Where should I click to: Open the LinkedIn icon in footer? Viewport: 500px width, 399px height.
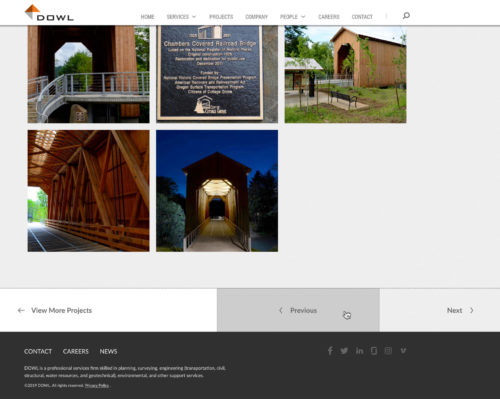[x=359, y=351]
